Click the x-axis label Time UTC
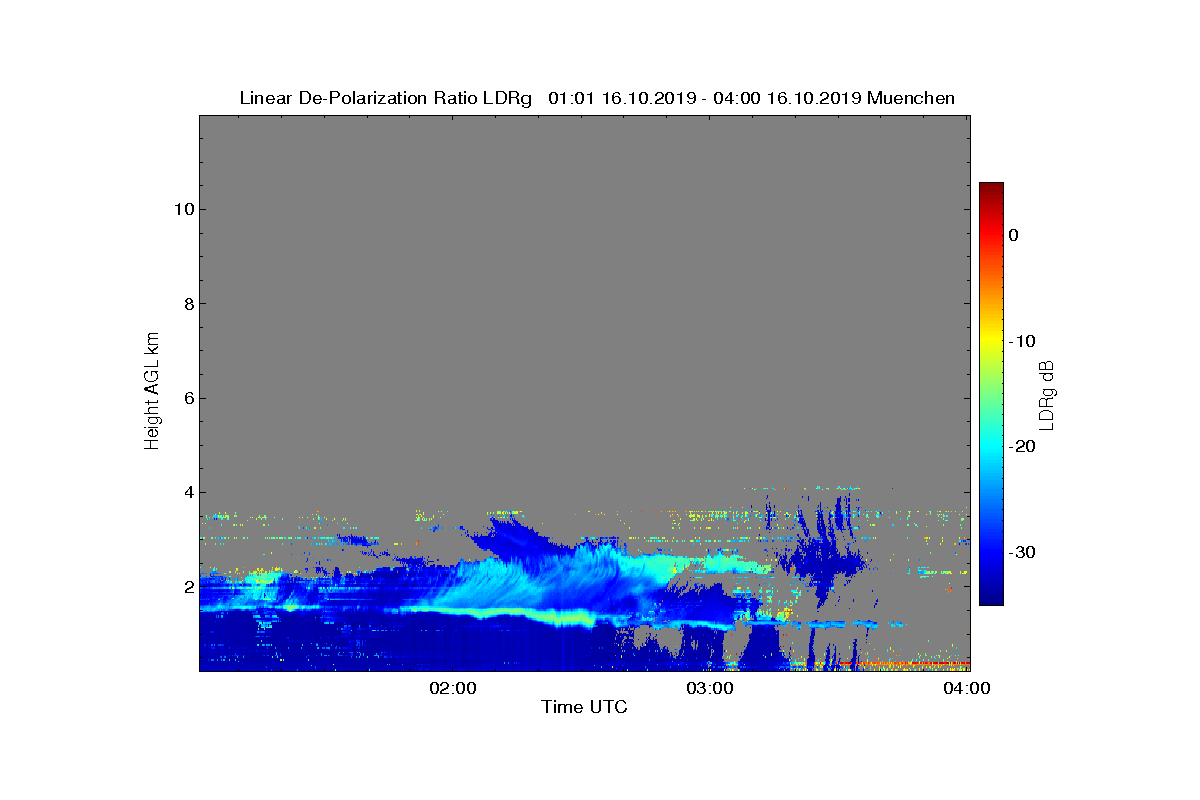Viewport: 1200px width, 800px height. pos(584,707)
